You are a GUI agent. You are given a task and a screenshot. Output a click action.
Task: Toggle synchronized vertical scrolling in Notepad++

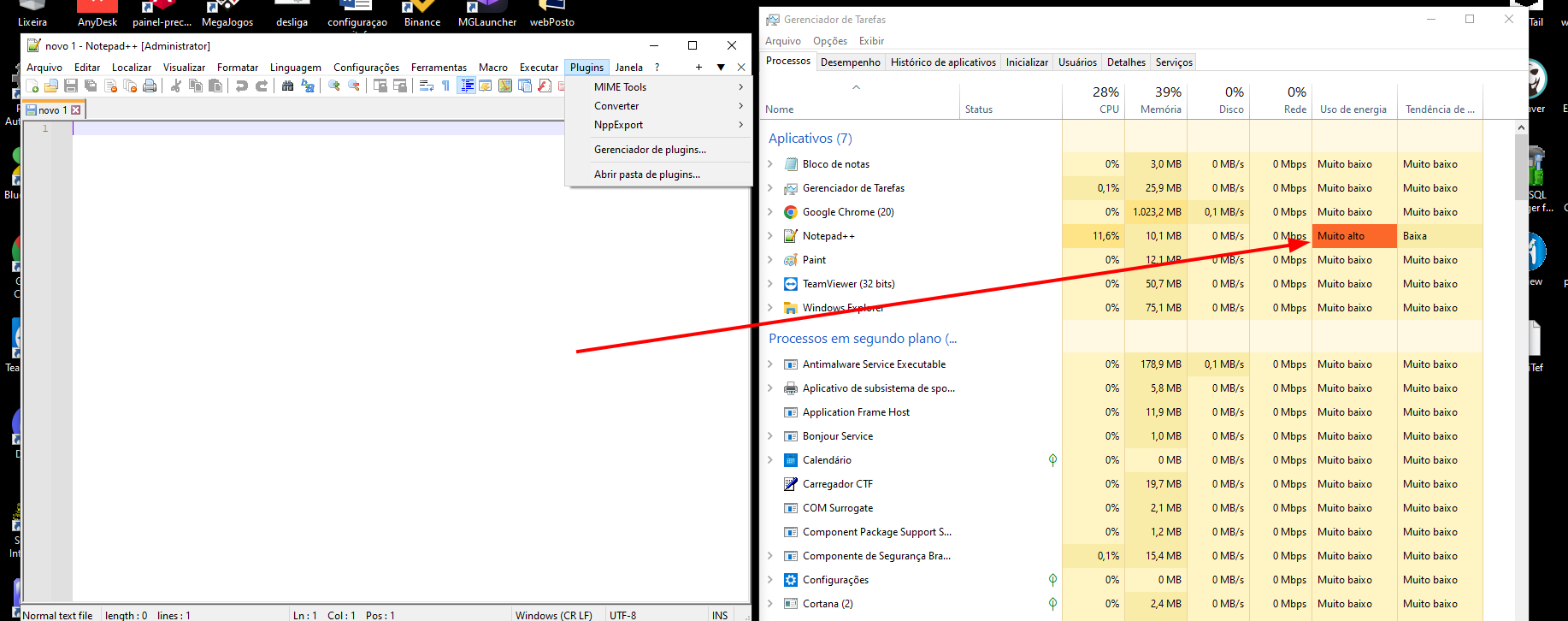(380, 86)
